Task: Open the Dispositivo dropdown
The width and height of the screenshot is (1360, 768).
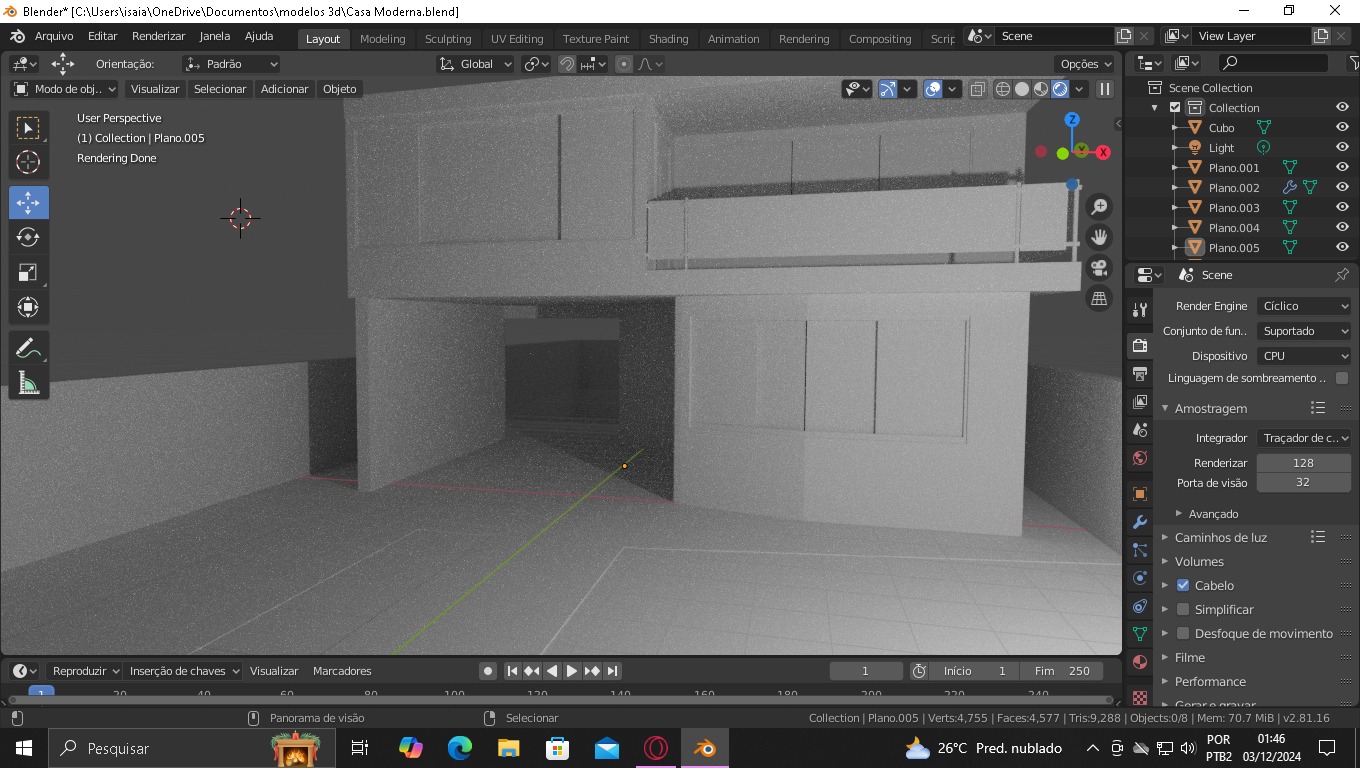Action: [1303, 355]
